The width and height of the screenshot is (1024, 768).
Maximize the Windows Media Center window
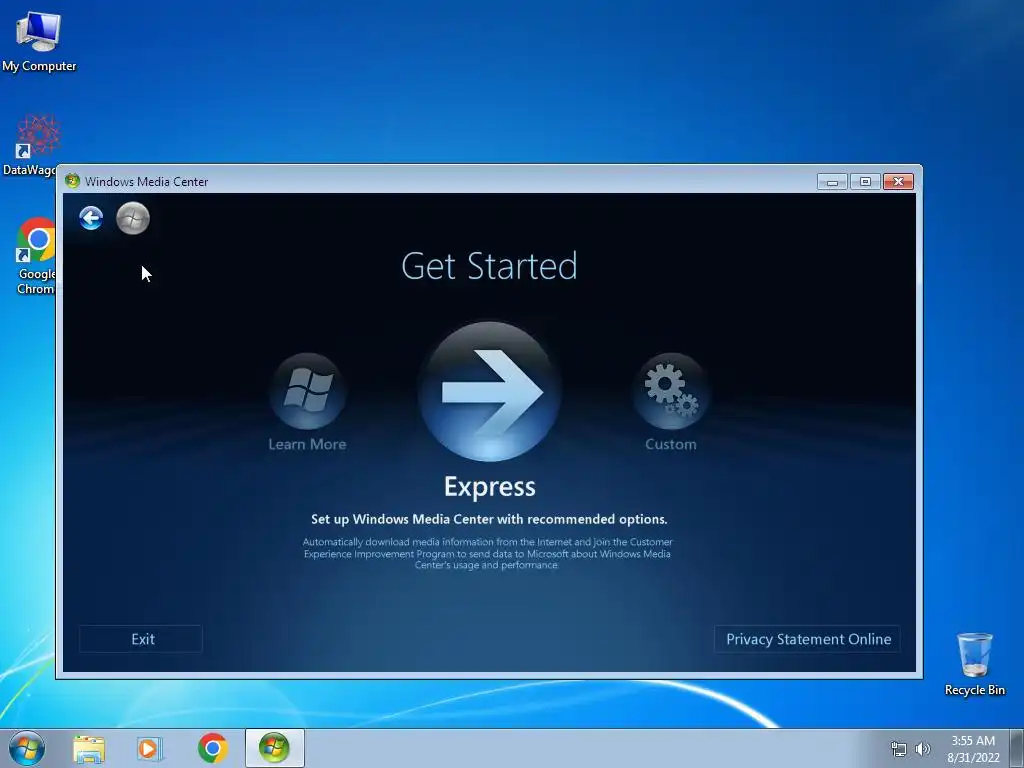[x=865, y=182]
